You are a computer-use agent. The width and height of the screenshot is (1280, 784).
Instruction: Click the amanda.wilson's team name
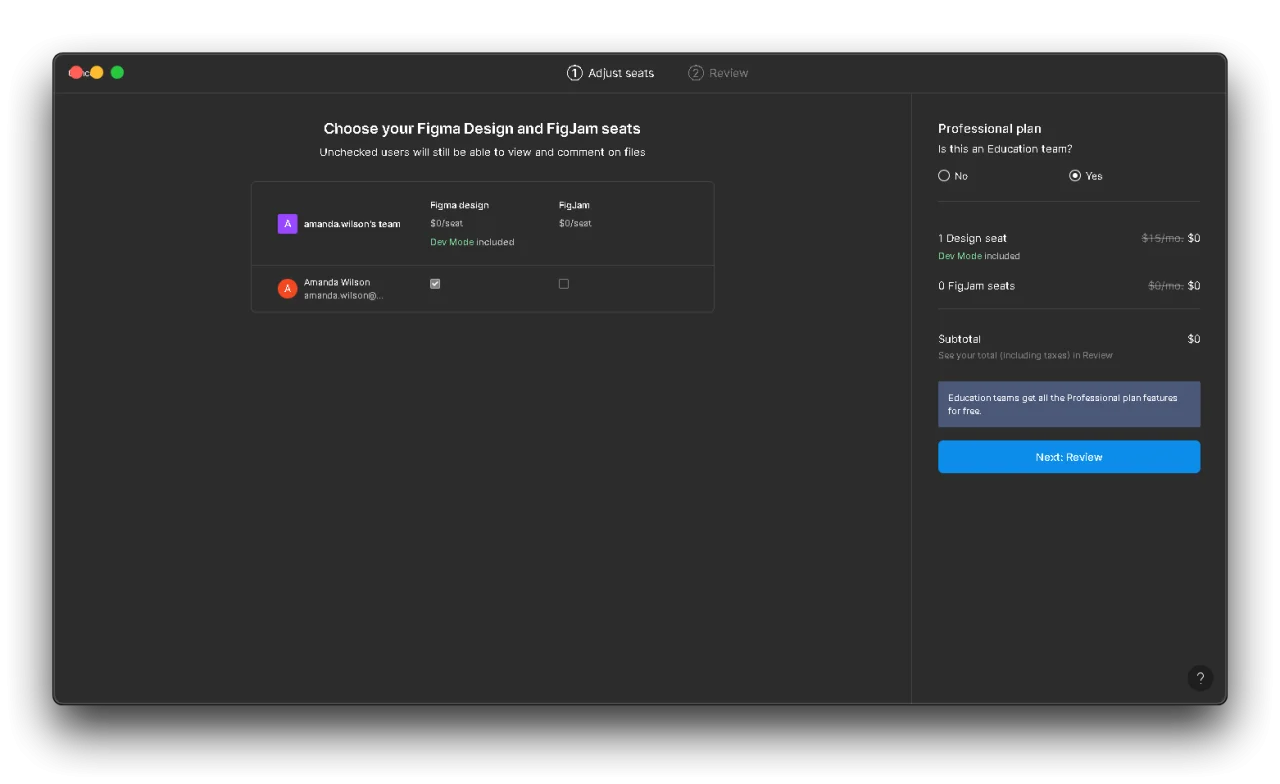pos(352,224)
